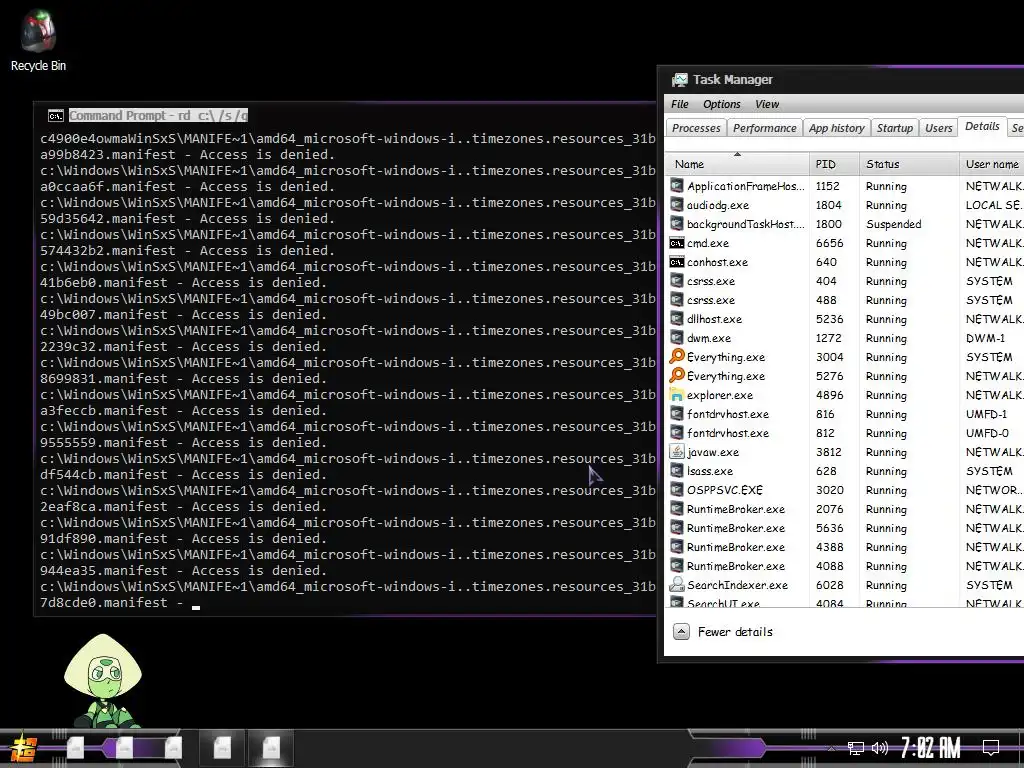Click the Command Prompt window title text
Screen dimensions: 1024x768
tap(159, 116)
